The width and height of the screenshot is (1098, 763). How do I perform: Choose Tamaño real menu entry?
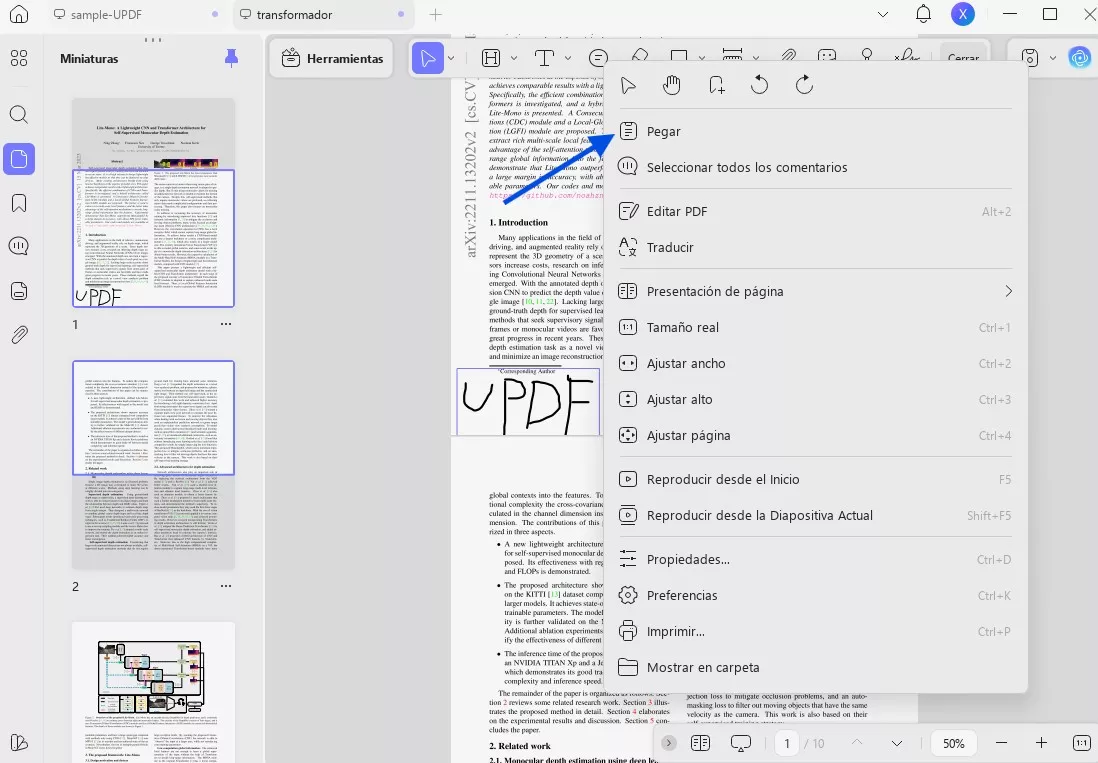pyautogui.click(x=815, y=328)
